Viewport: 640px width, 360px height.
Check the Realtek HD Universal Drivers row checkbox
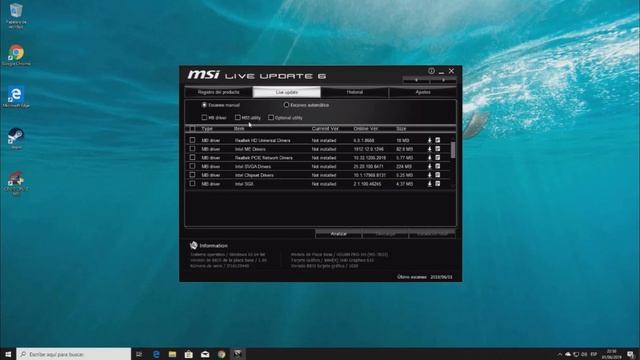(192, 140)
